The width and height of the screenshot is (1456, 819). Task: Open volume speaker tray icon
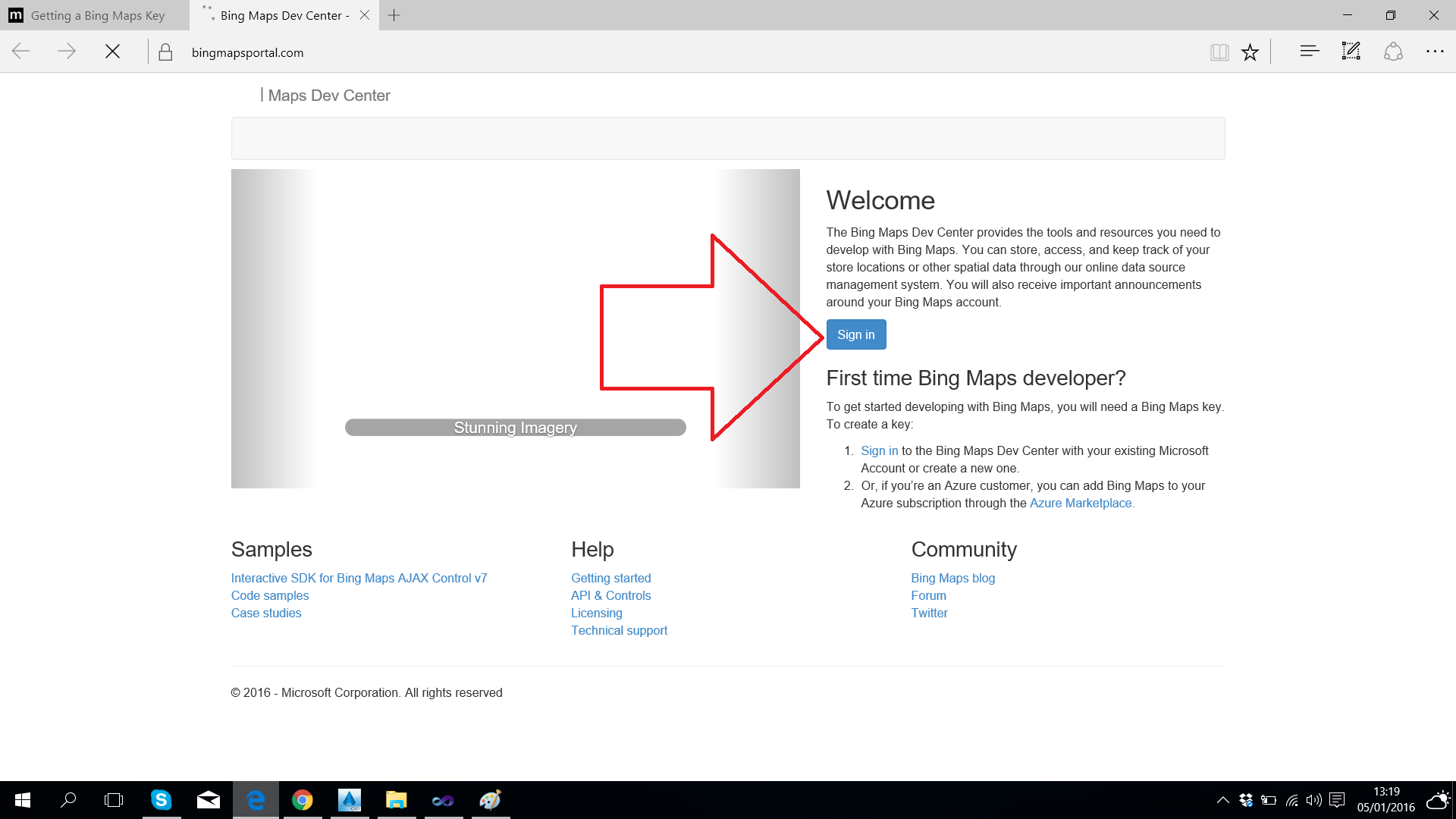(1314, 800)
